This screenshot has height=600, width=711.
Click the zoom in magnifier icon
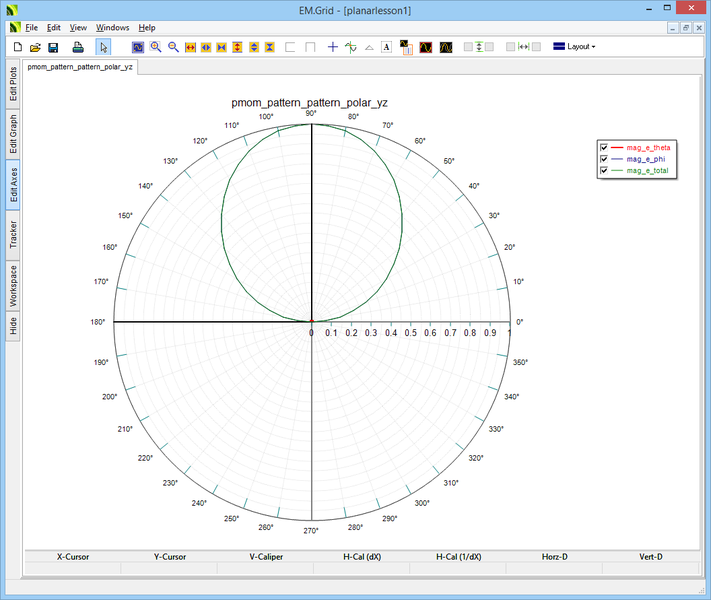click(156, 47)
